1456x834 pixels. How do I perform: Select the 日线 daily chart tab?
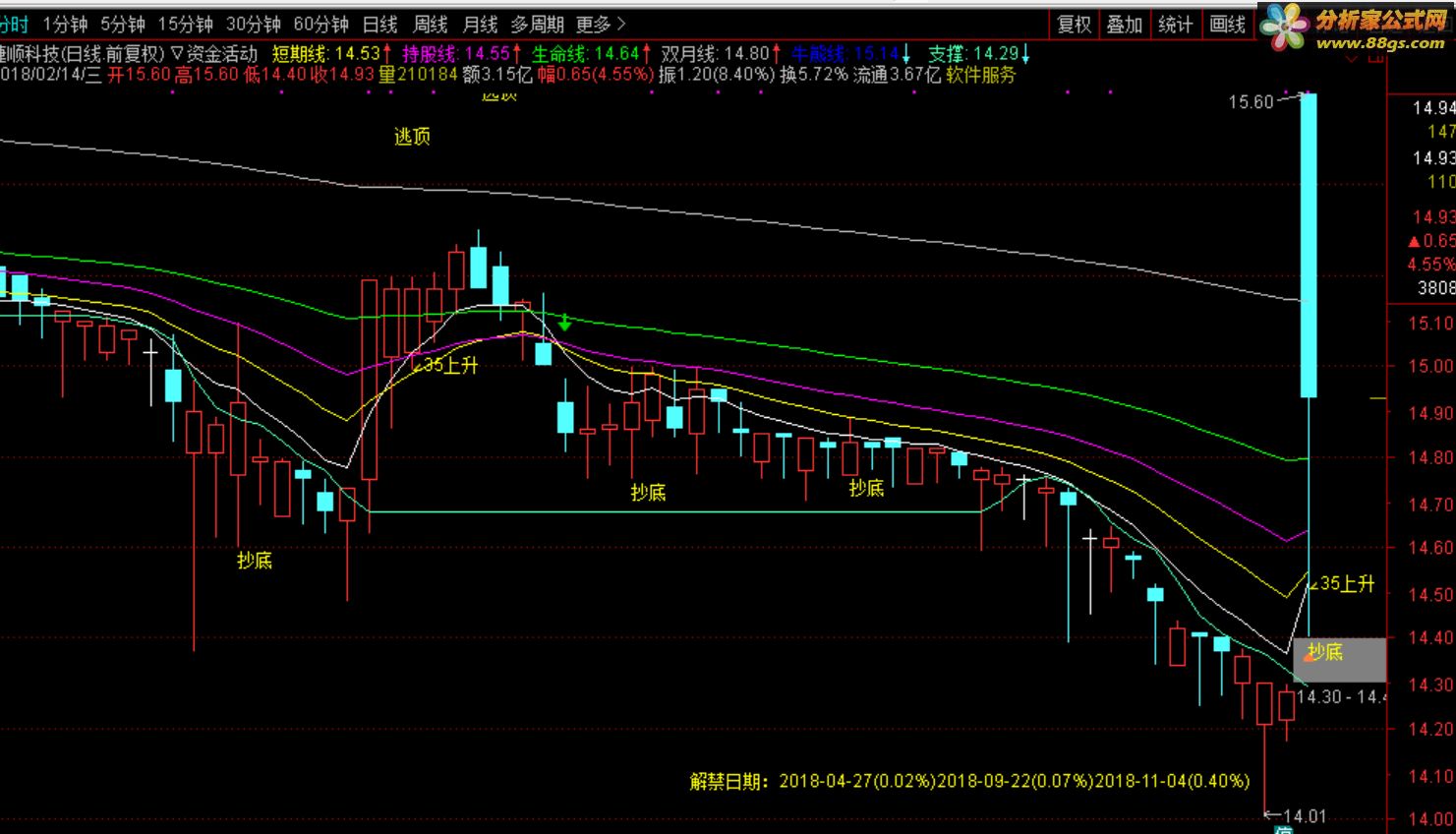point(380,25)
